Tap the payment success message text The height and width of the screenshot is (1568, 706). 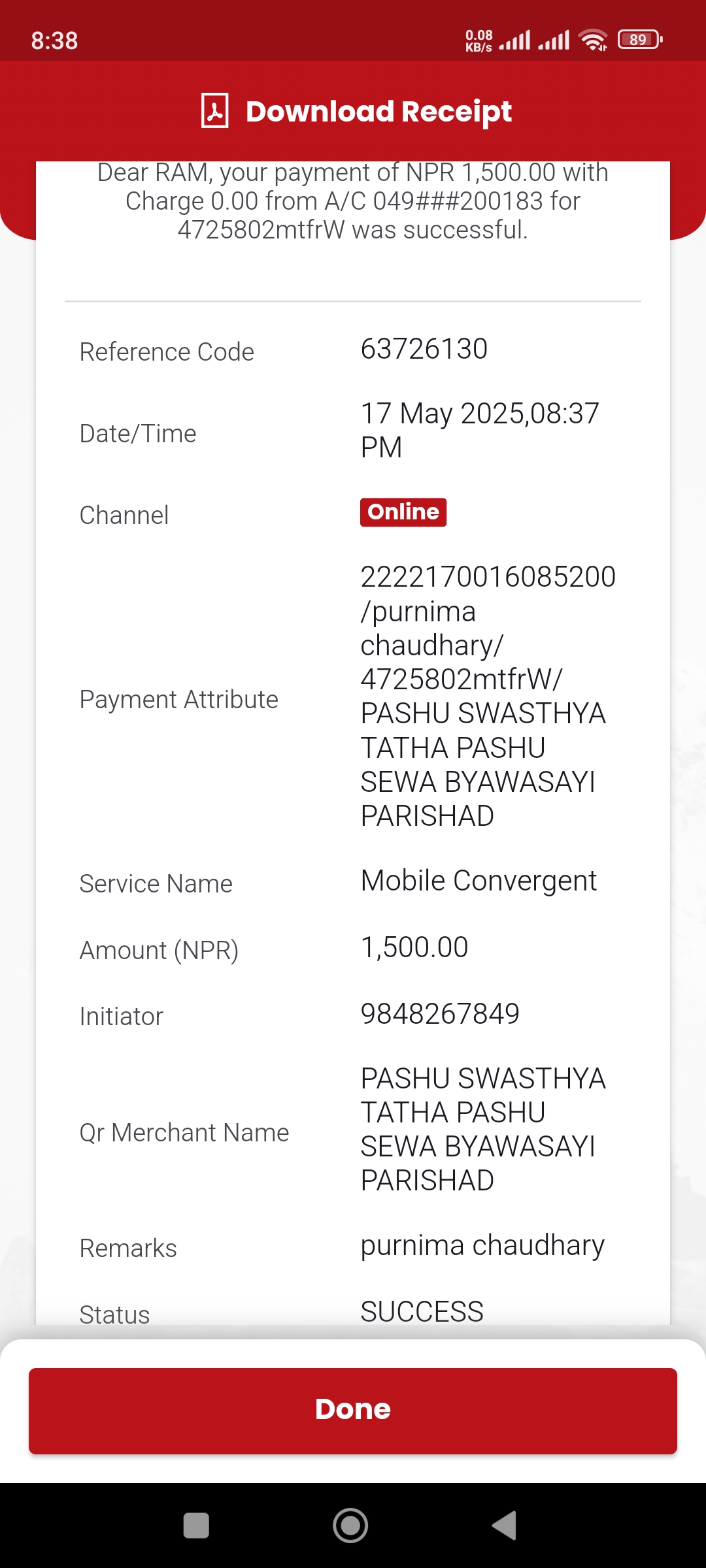click(x=353, y=201)
